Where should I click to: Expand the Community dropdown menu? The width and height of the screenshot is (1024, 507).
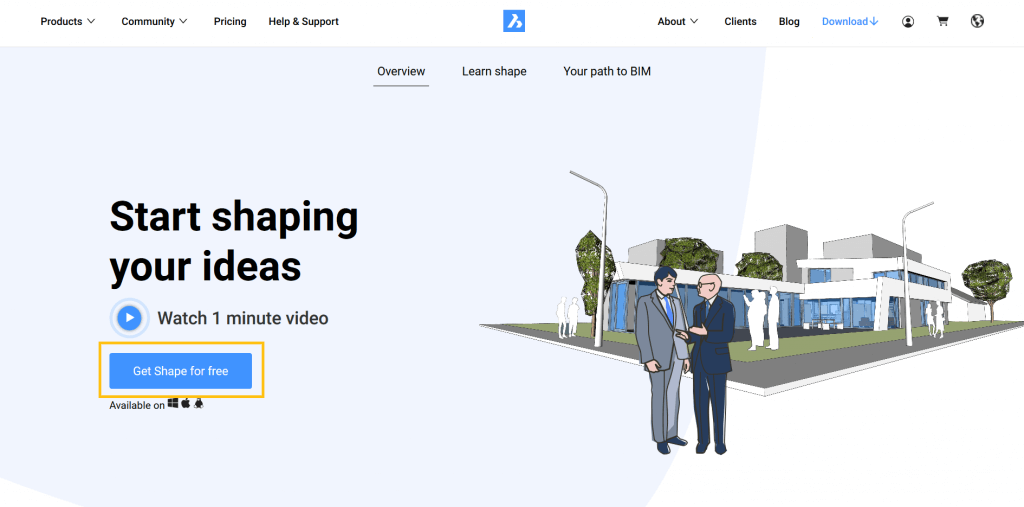[155, 22]
